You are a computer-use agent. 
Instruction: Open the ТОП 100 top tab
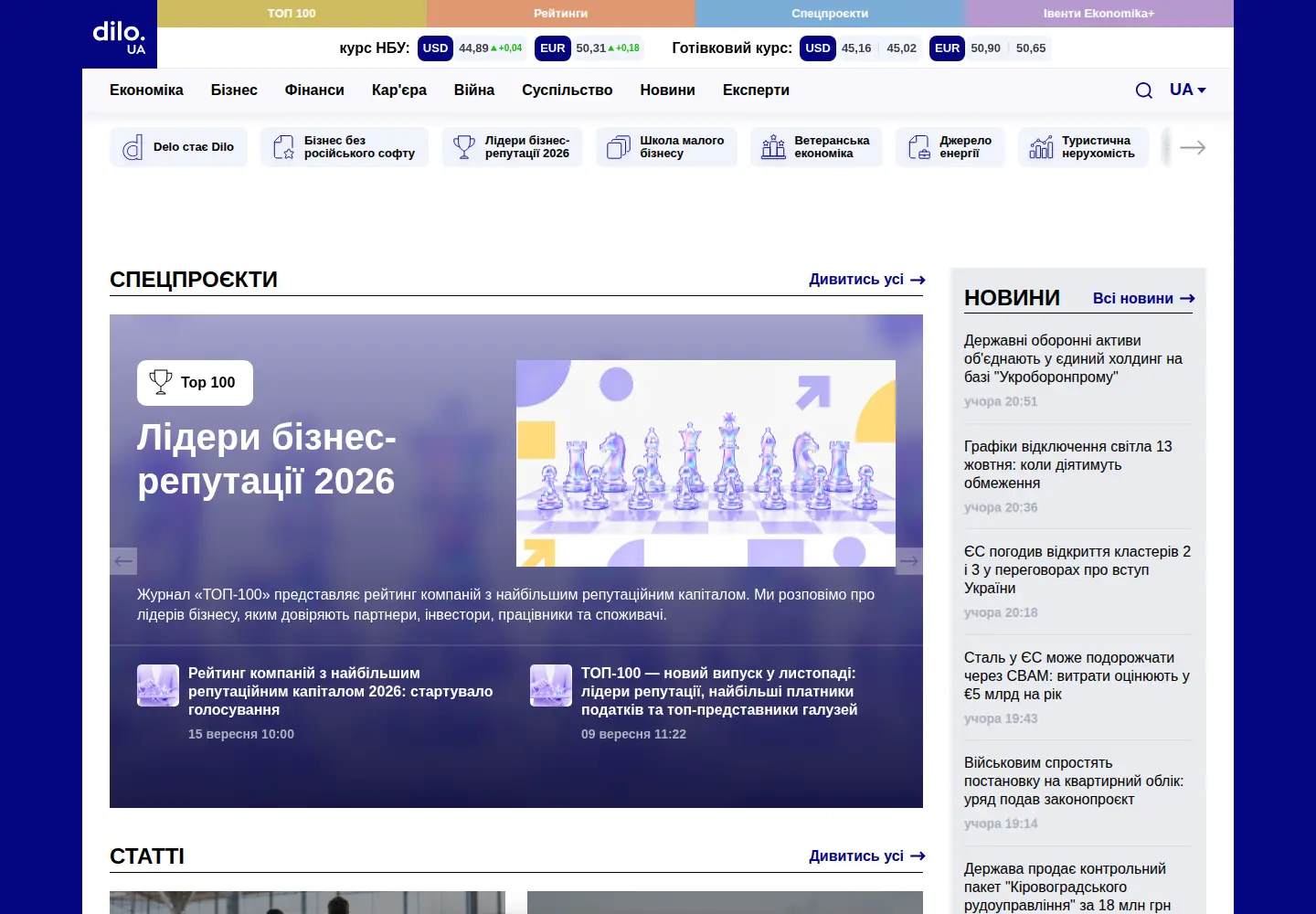pyautogui.click(x=292, y=14)
